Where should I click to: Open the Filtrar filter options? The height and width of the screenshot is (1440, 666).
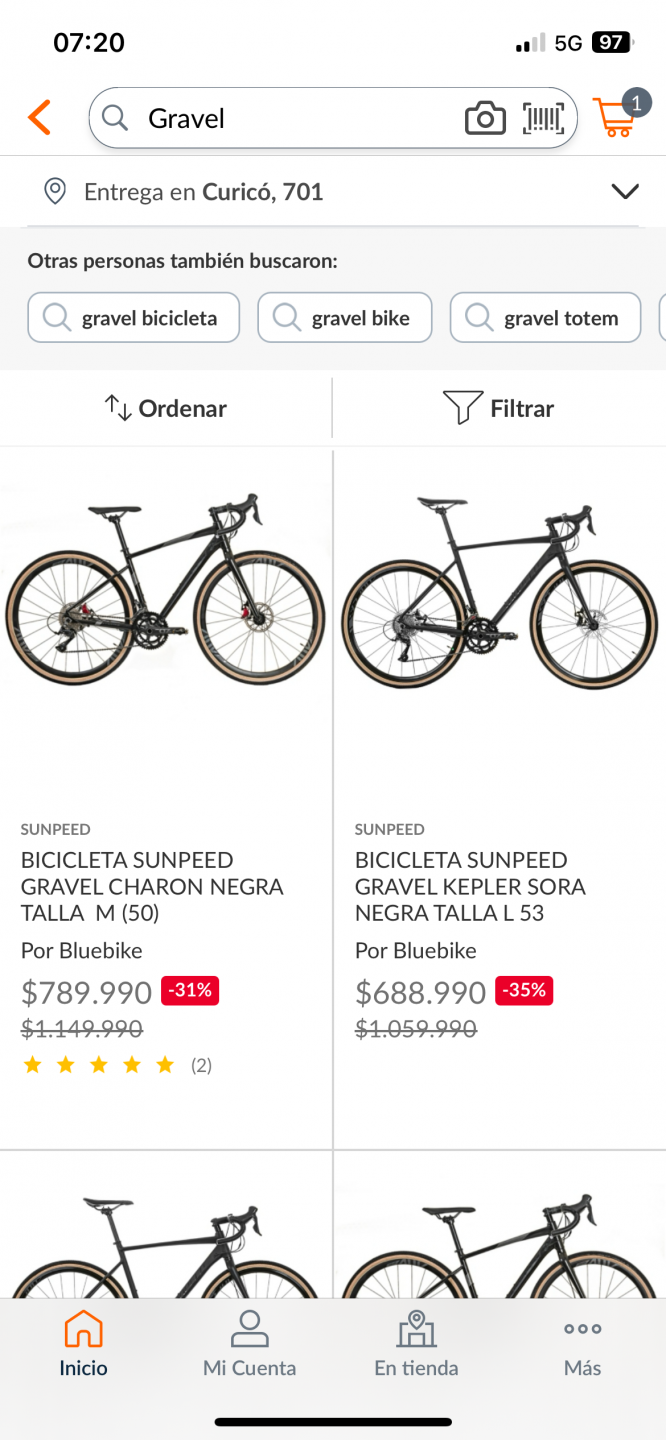point(499,408)
